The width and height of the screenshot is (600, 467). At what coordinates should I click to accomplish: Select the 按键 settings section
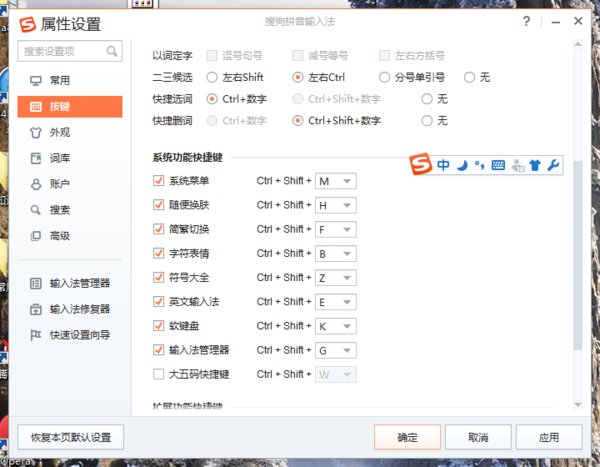(x=70, y=106)
